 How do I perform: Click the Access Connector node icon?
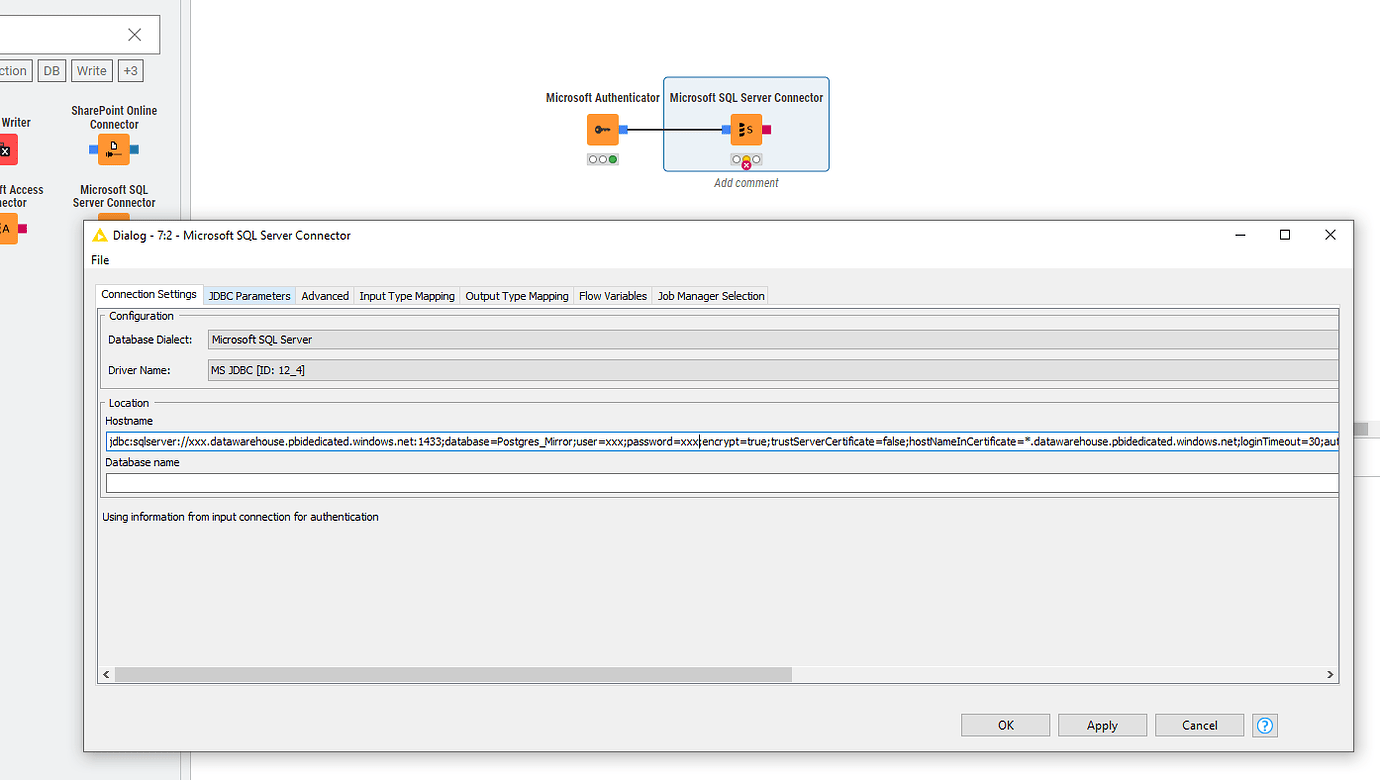[x=9, y=228]
